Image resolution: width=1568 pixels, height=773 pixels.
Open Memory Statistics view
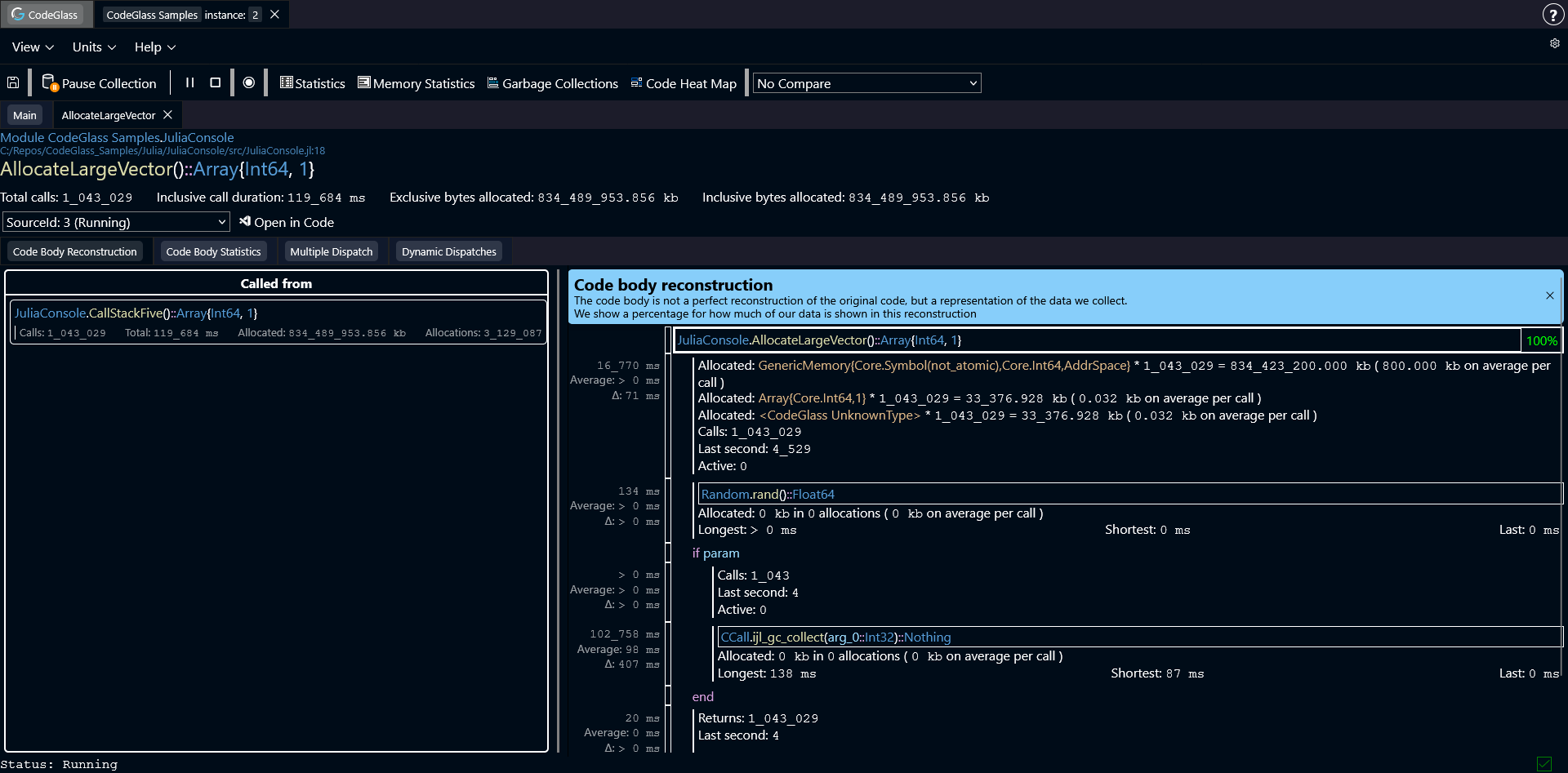pos(416,83)
